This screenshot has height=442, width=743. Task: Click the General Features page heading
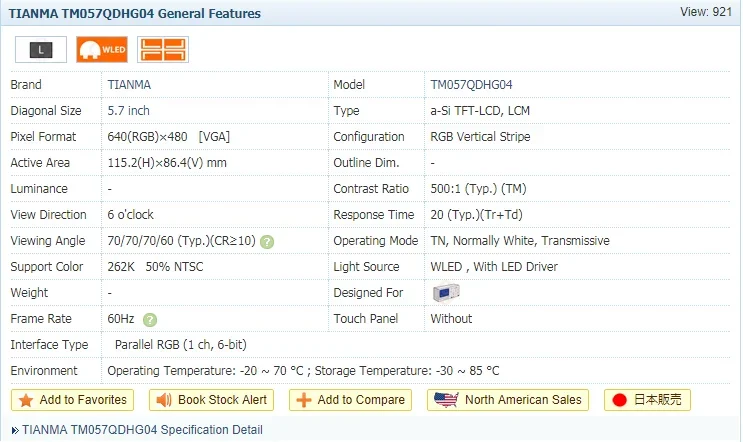135,14
